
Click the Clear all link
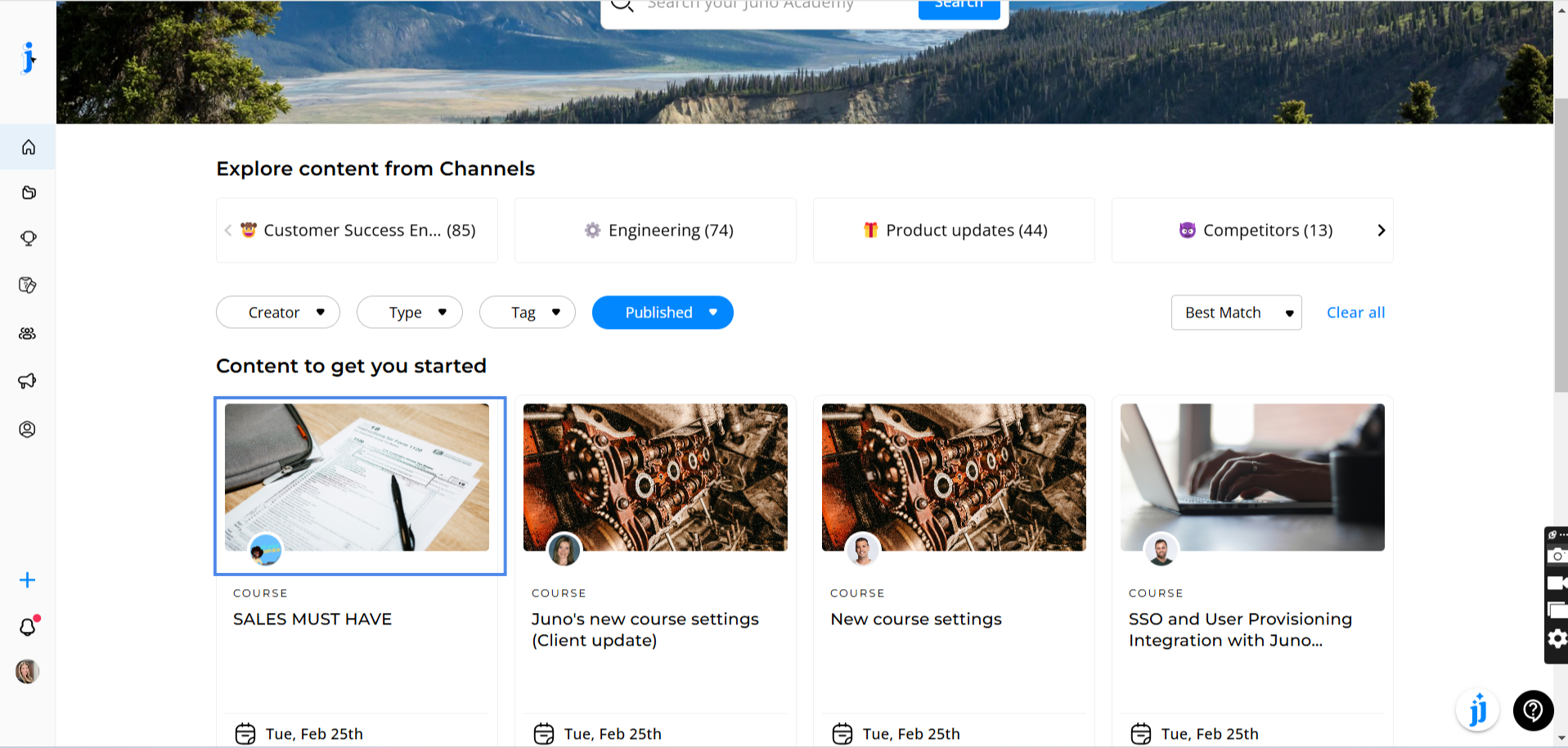(1355, 313)
